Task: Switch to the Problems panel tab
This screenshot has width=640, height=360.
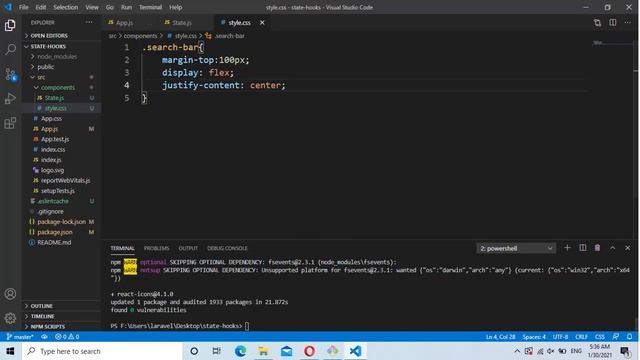Action: [x=156, y=248]
